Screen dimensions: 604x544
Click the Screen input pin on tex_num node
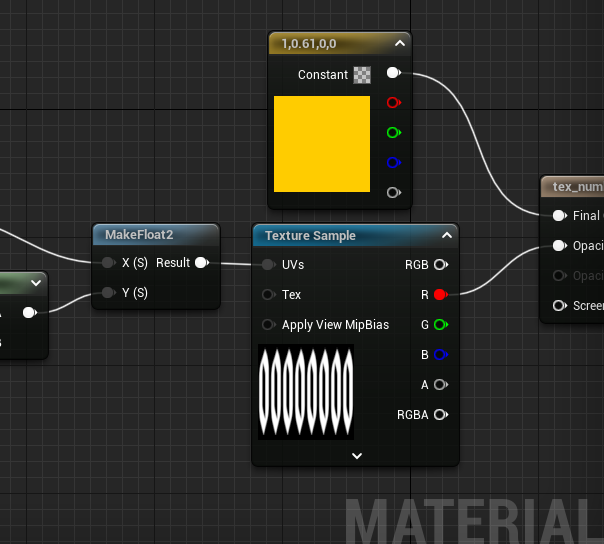(x=560, y=306)
